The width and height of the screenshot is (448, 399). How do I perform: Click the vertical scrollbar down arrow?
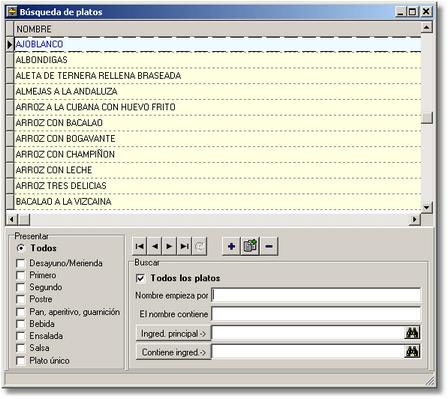pos(427,207)
